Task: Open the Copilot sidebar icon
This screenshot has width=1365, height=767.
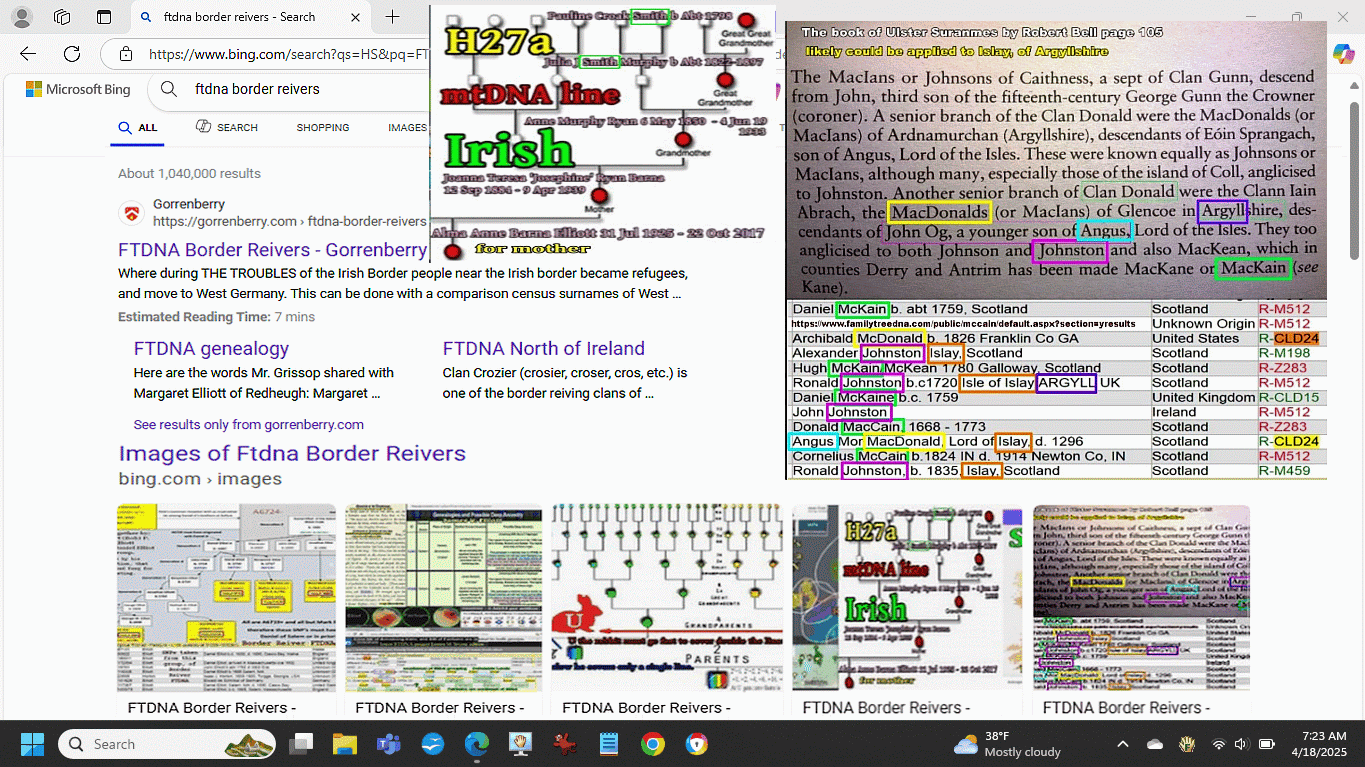Action: pos(1343,54)
